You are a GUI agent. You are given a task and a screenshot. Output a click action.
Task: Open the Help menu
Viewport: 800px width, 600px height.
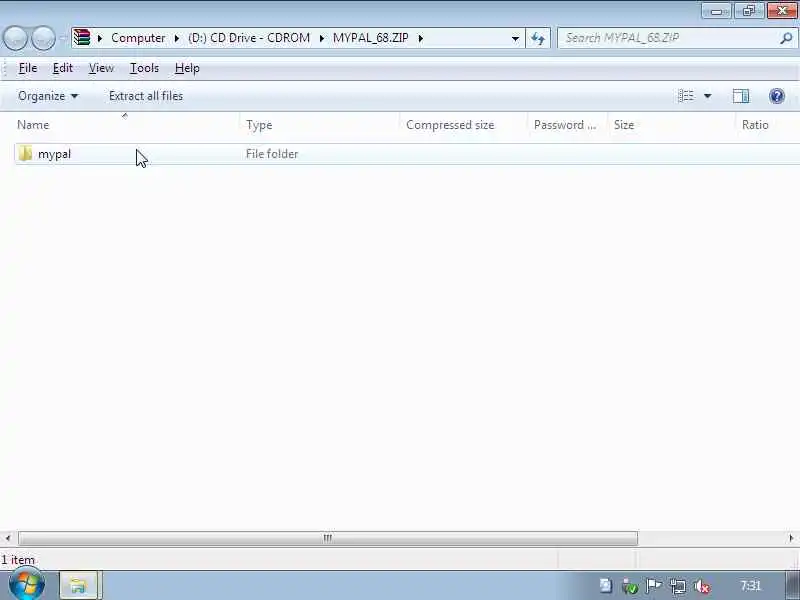click(187, 68)
